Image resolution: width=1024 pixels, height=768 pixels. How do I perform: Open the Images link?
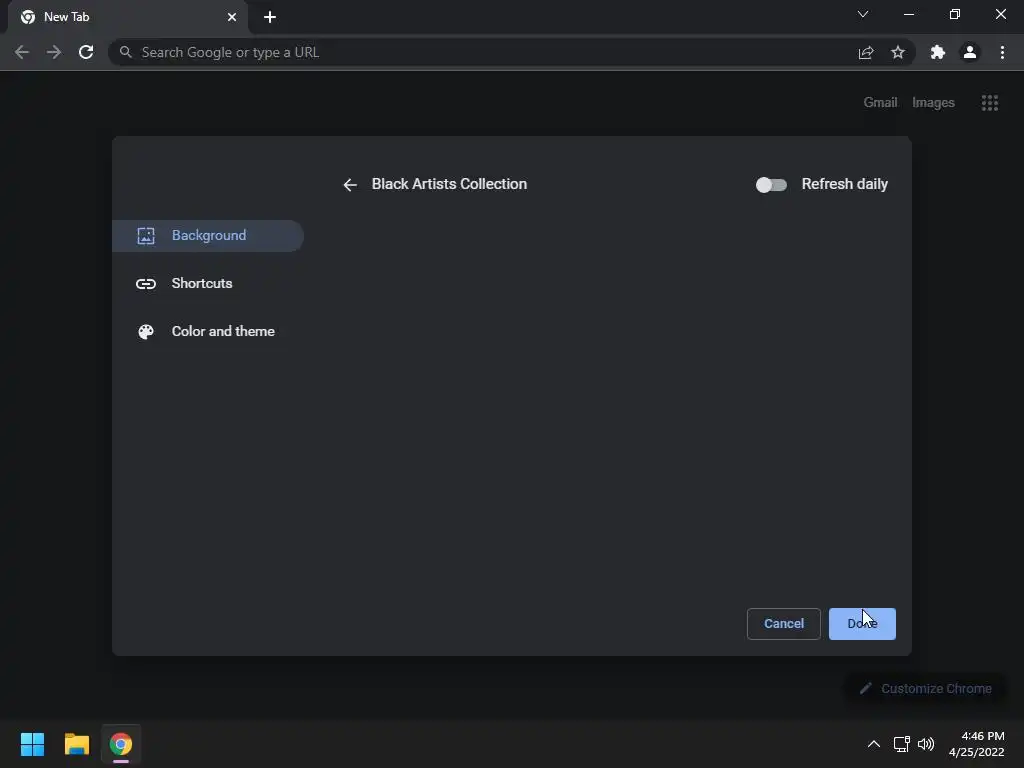point(933,103)
